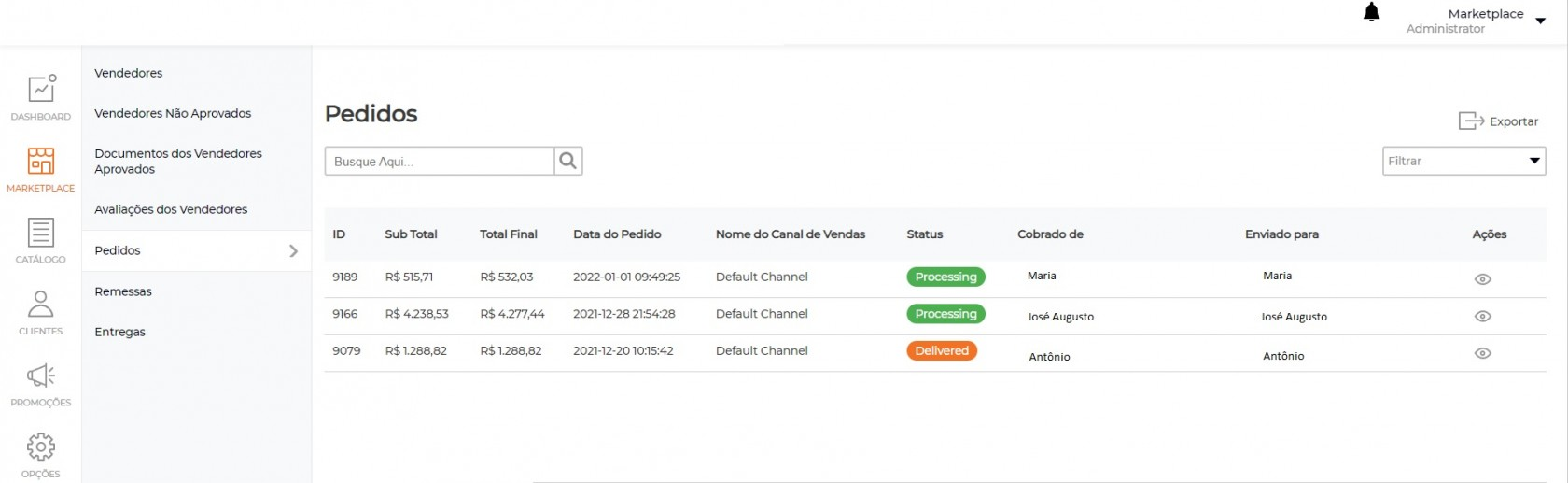1568x483 pixels.
Task: Open Avaliações dos Vendedores link
Action: 171,209
